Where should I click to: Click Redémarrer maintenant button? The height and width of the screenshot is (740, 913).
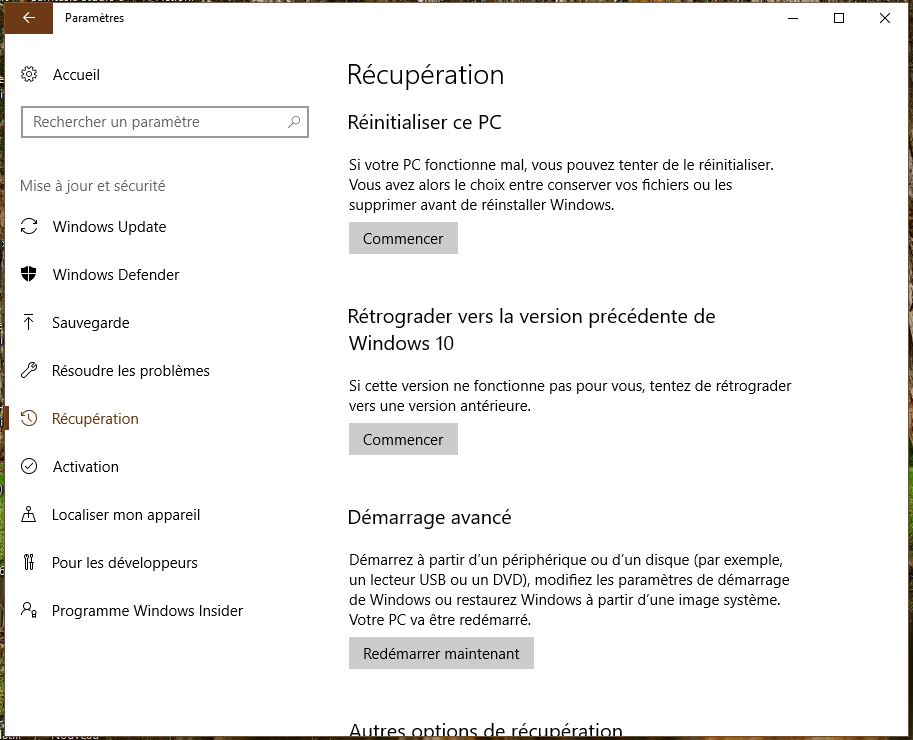tap(441, 653)
